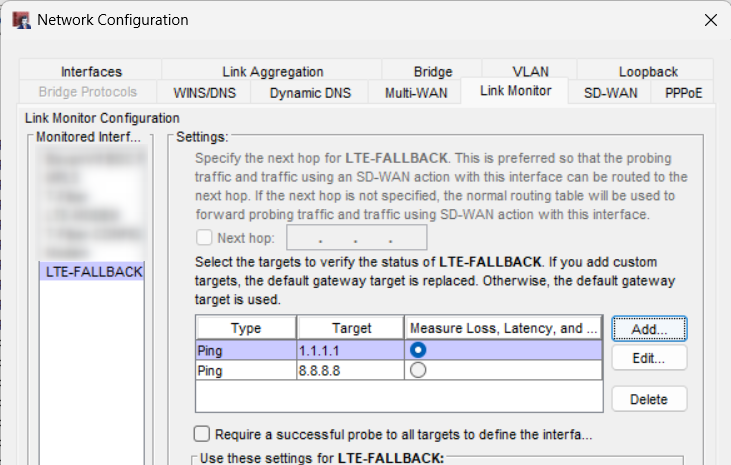
Task: Switch to the Interfaces tab
Action: [91, 71]
